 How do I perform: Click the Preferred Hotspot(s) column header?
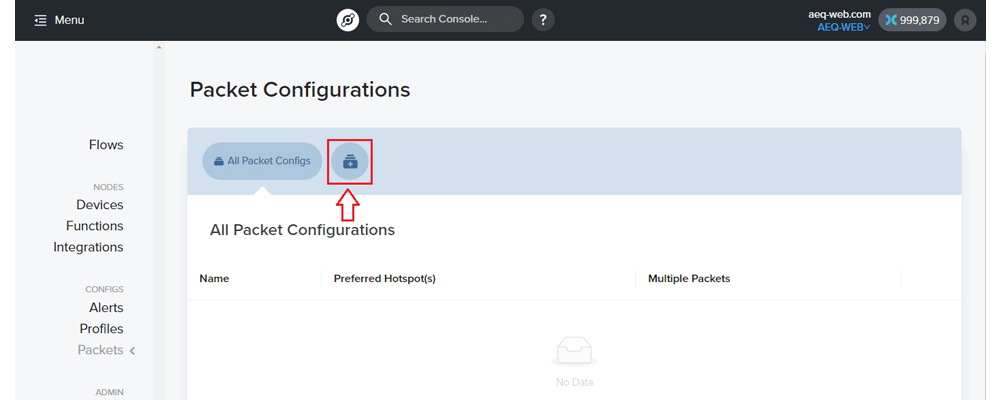point(385,279)
